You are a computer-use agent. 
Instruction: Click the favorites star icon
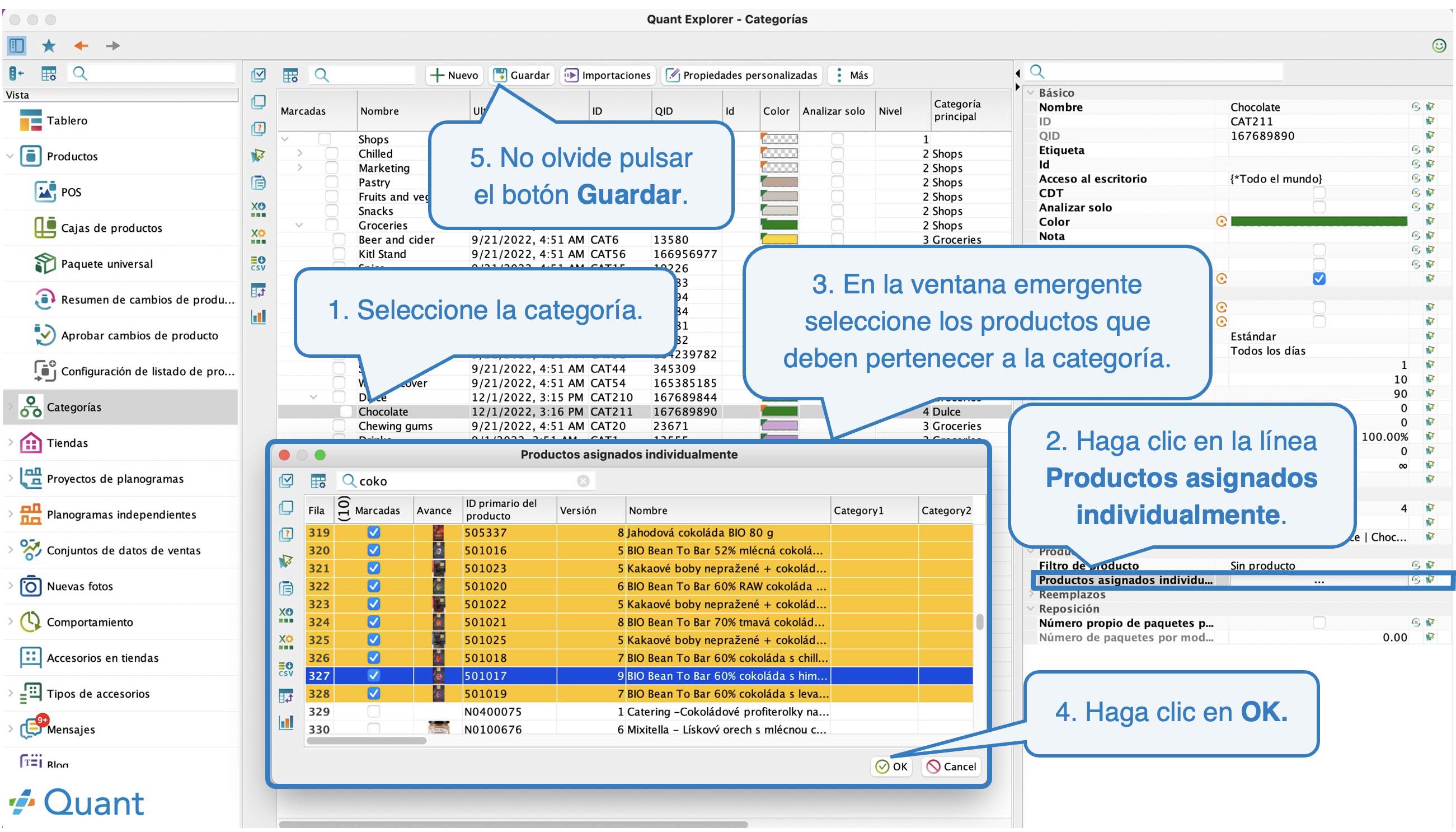click(49, 45)
